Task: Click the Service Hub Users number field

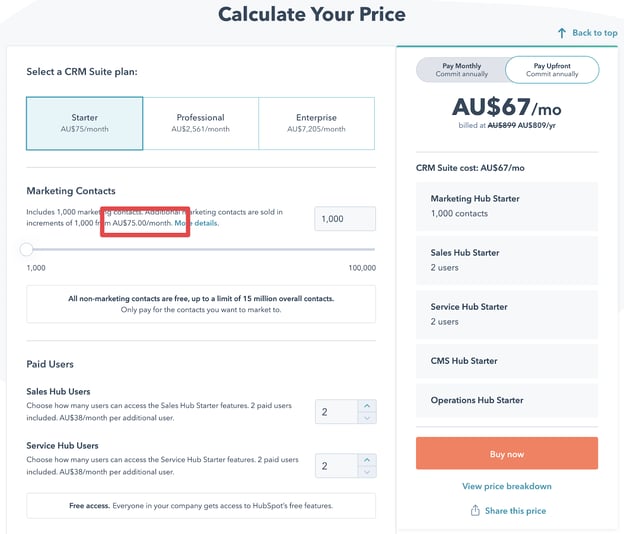Action: (x=335, y=466)
